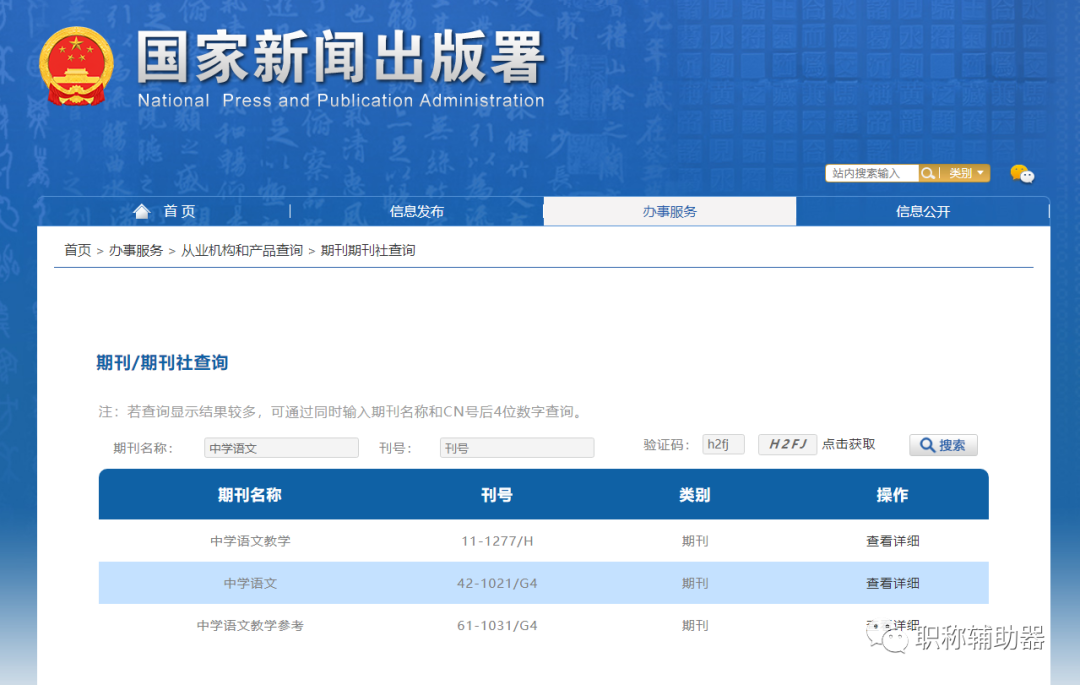Click the 期刊名称 input showing 中学语文

(281, 447)
